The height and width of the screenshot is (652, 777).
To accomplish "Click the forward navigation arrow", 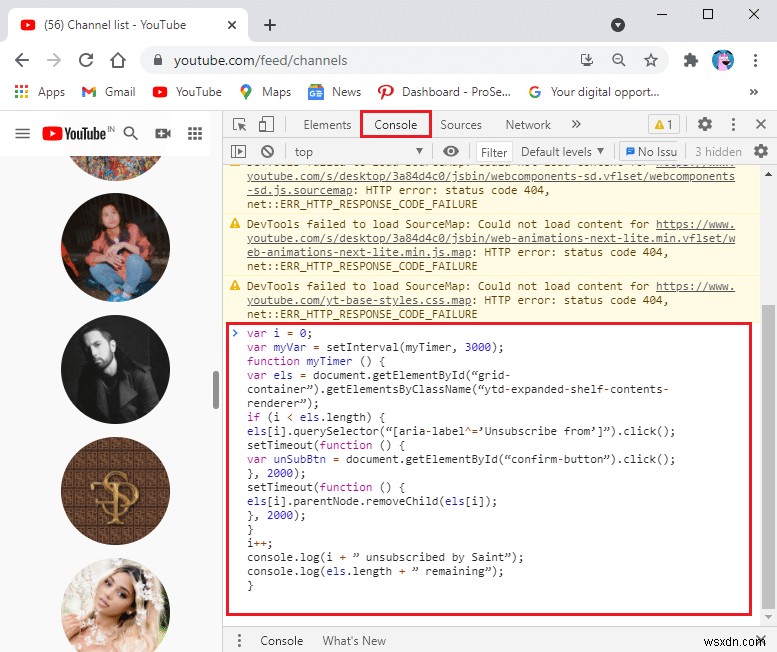I will coord(54,60).
